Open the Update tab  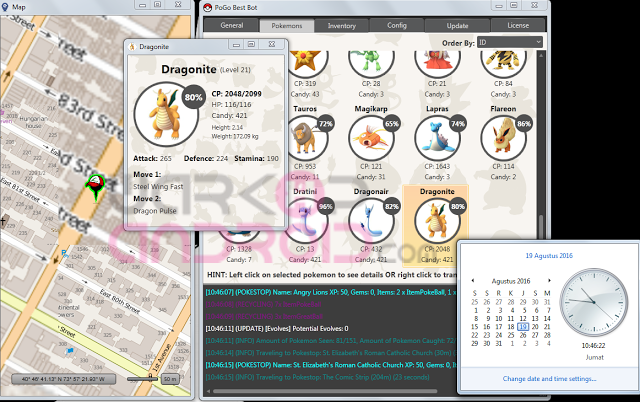coord(457,25)
